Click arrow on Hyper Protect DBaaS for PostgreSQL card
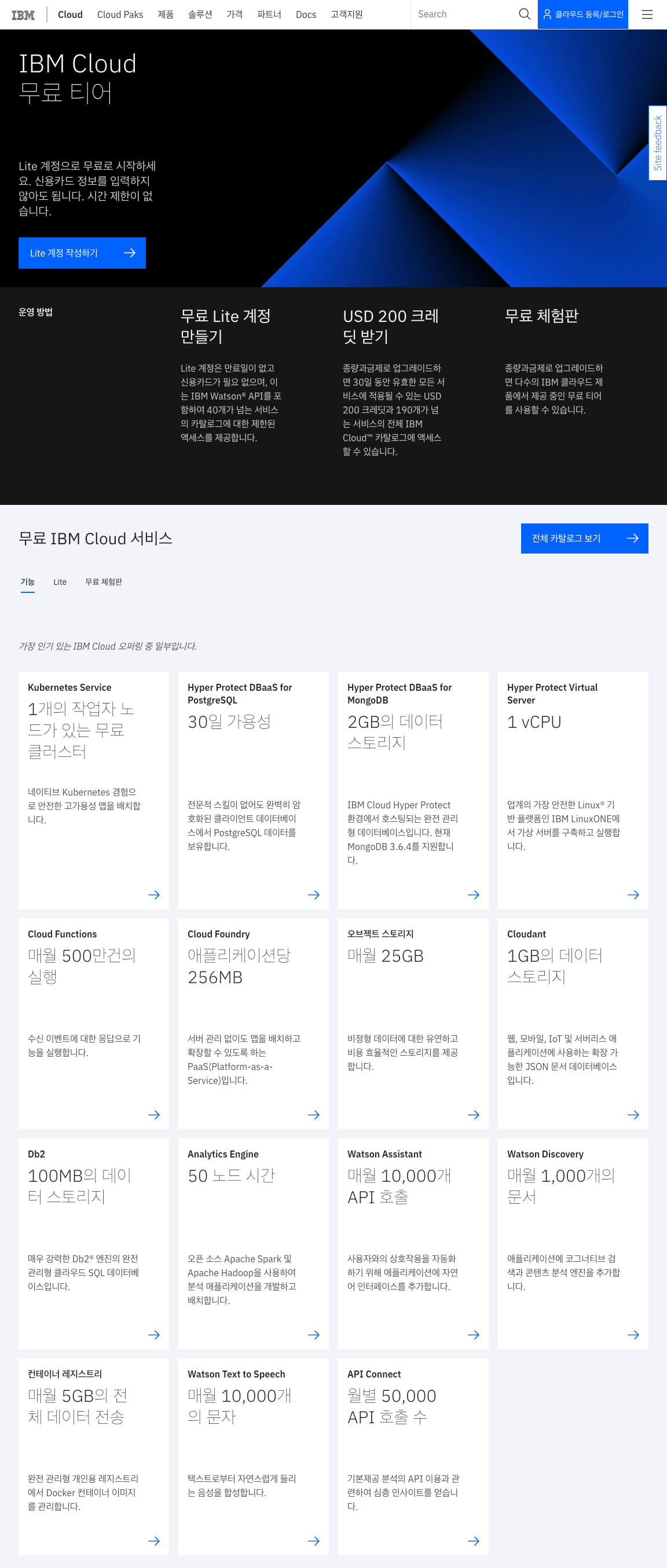The width and height of the screenshot is (667, 1568). pyautogui.click(x=313, y=895)
